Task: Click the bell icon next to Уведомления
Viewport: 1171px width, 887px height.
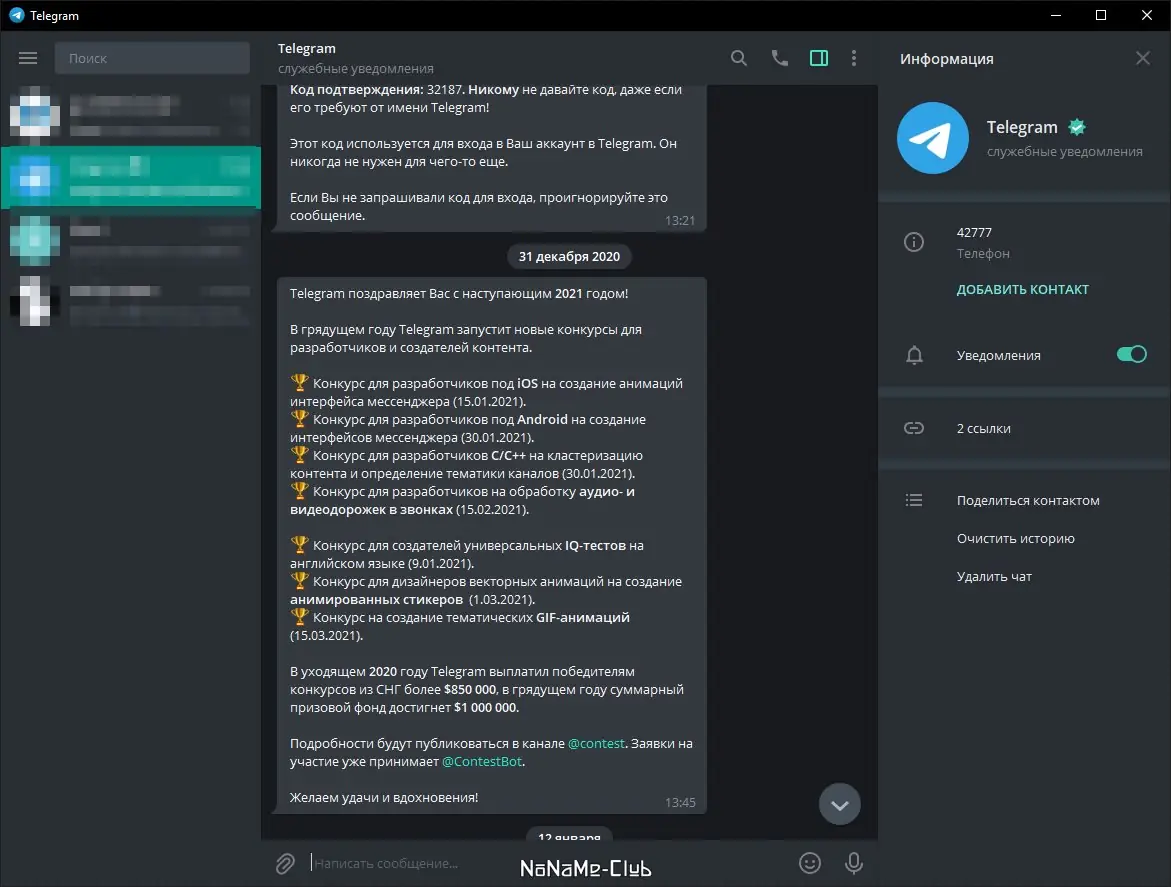Action: [914, 355]
